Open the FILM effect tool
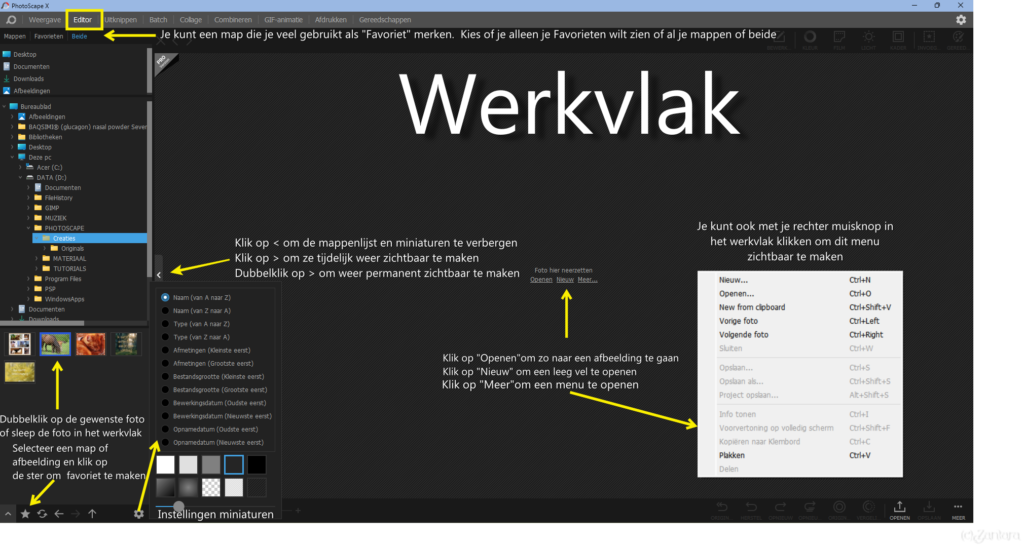1024x545 pixels. 839,40
